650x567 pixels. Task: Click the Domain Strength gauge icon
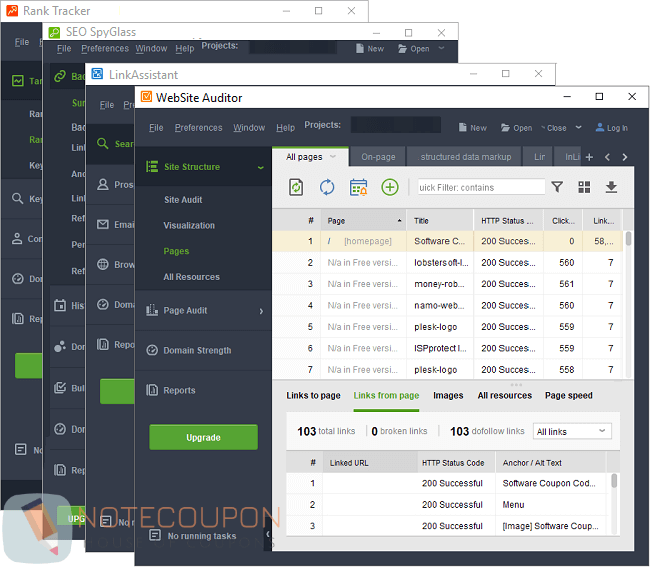[152, 350]
